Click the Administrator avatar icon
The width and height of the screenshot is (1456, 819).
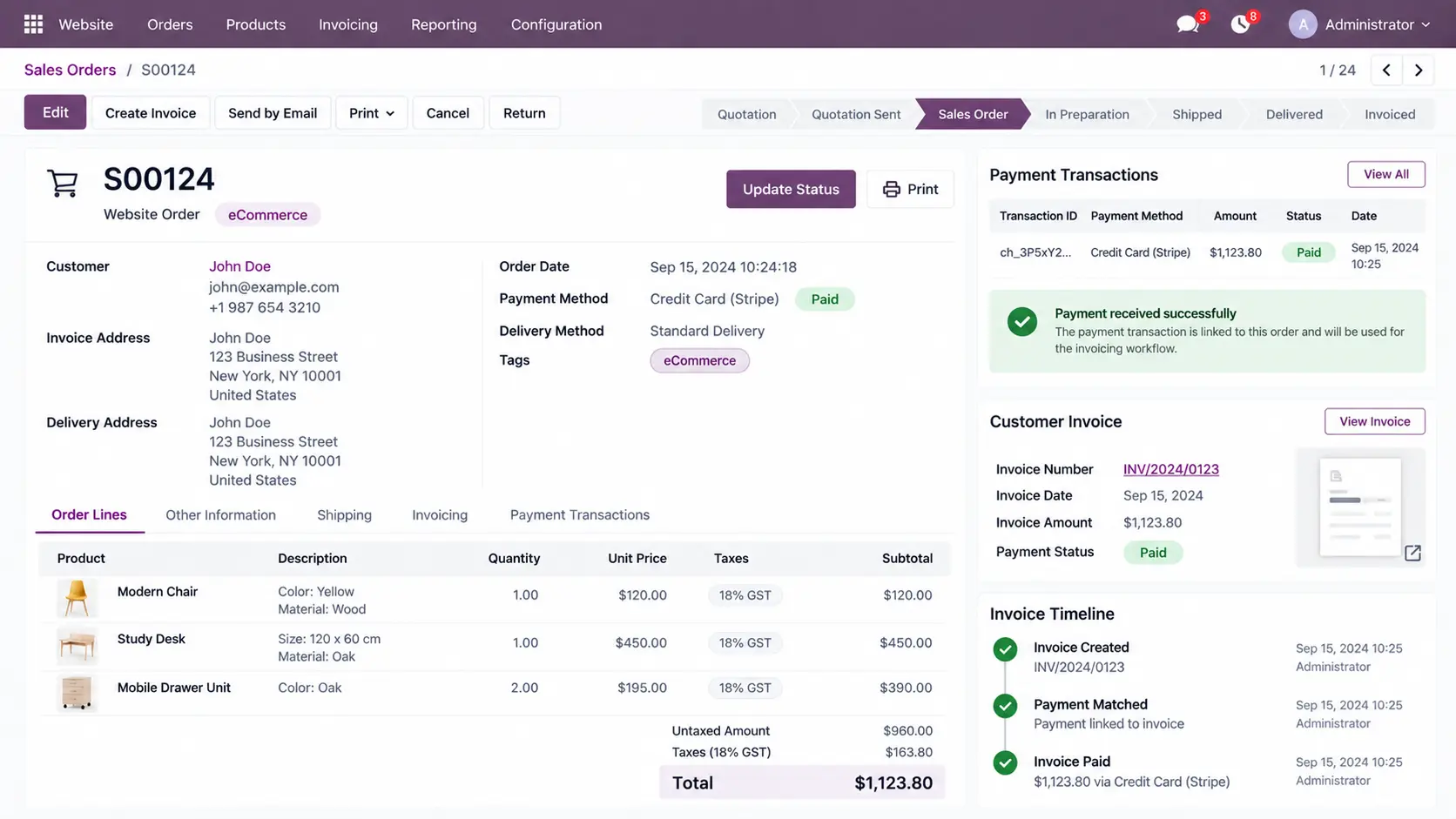pyautogui.click(x=1303, y=24)
